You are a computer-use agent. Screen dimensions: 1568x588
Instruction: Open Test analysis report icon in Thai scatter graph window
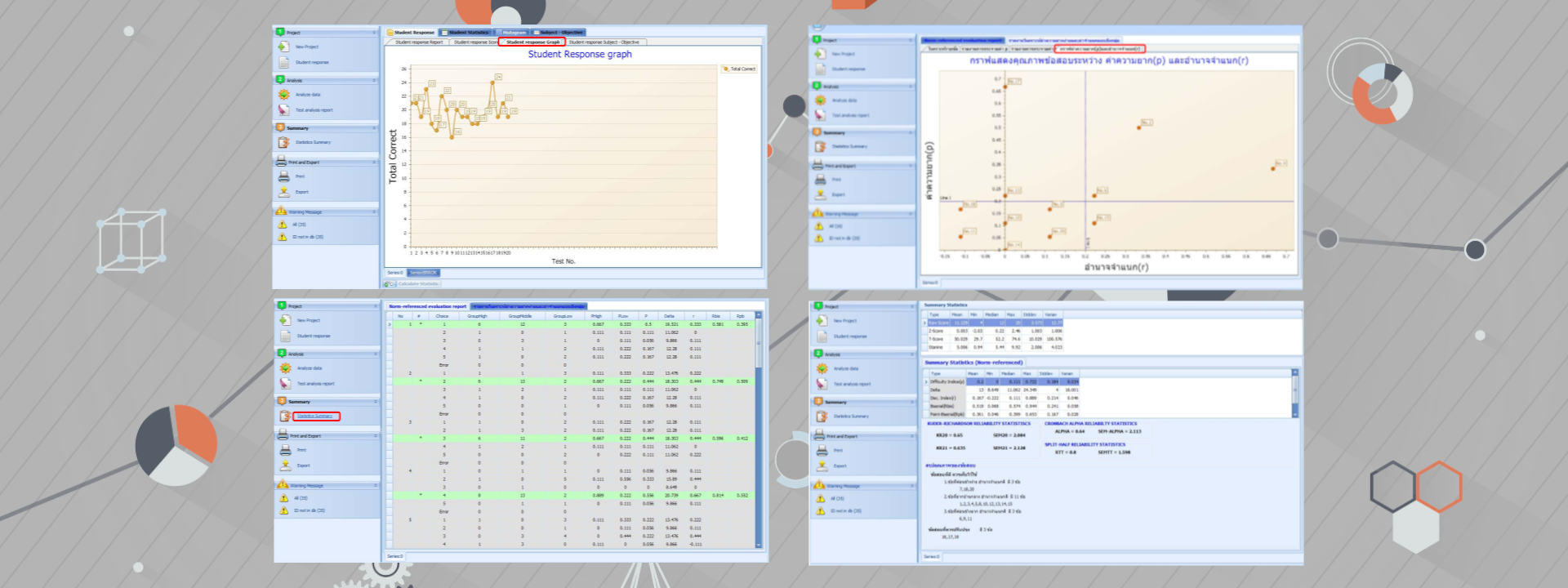tap(820, 115)
